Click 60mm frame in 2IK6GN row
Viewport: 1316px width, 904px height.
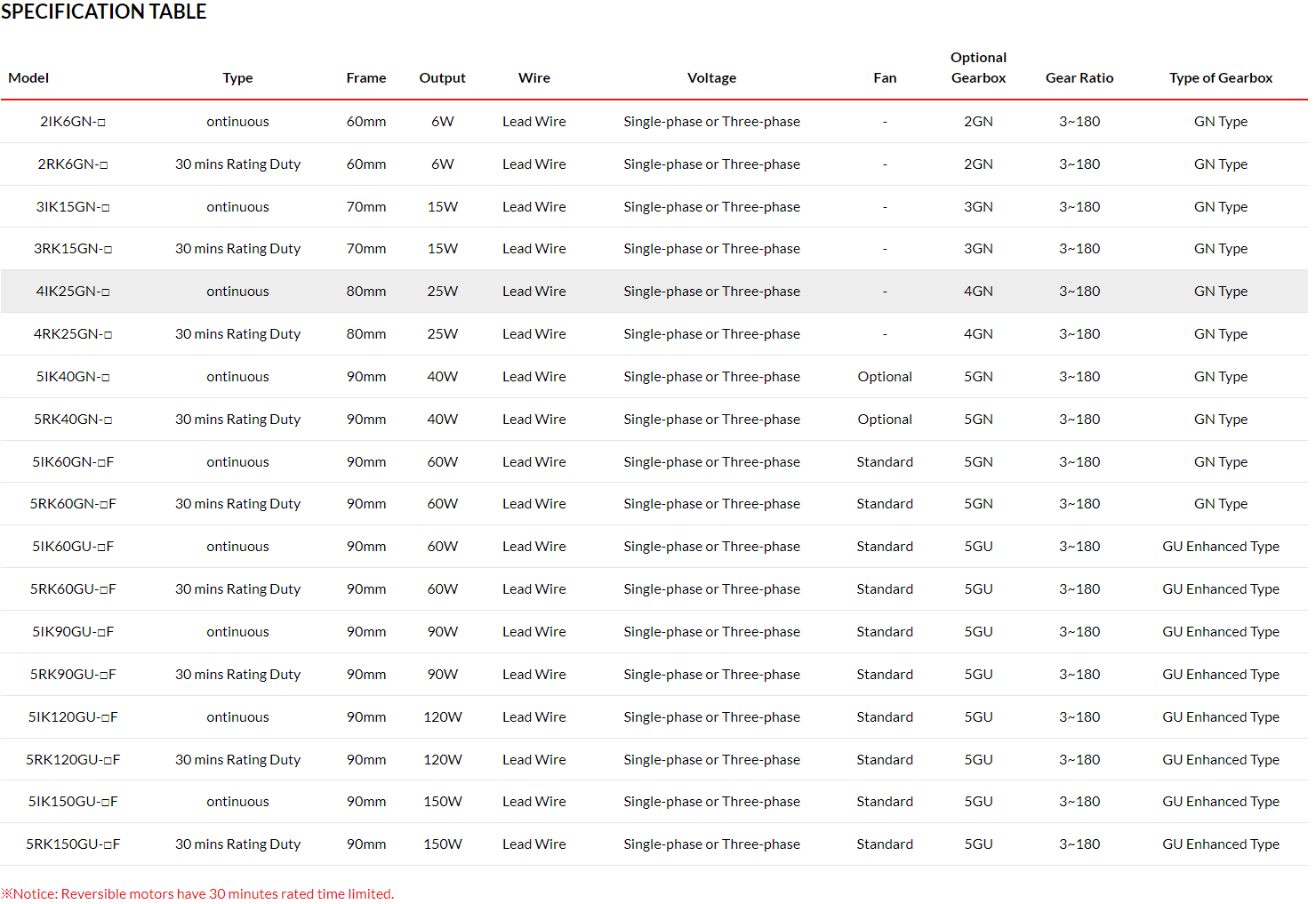366,122
